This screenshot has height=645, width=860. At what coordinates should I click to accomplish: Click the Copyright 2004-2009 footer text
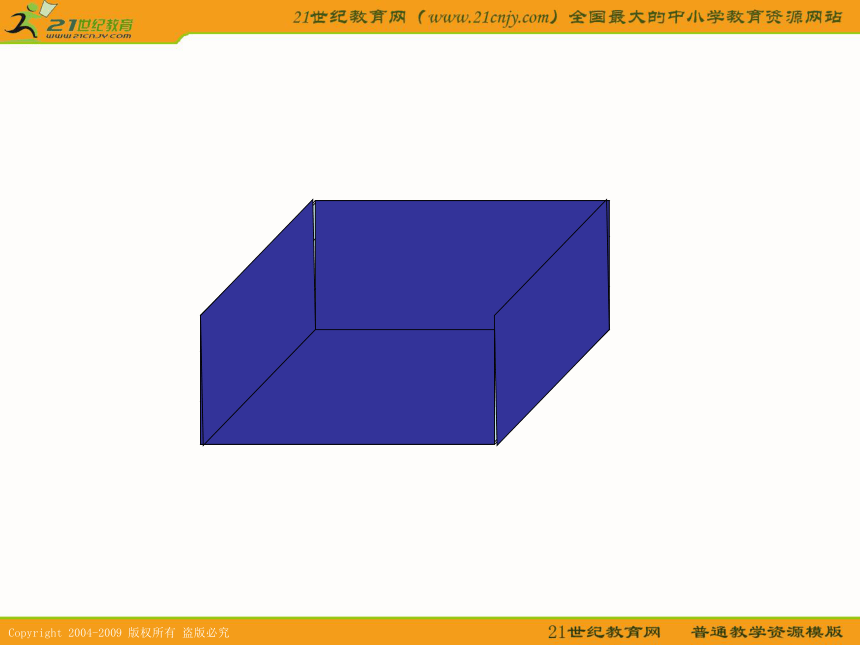[x=65, y=632]
